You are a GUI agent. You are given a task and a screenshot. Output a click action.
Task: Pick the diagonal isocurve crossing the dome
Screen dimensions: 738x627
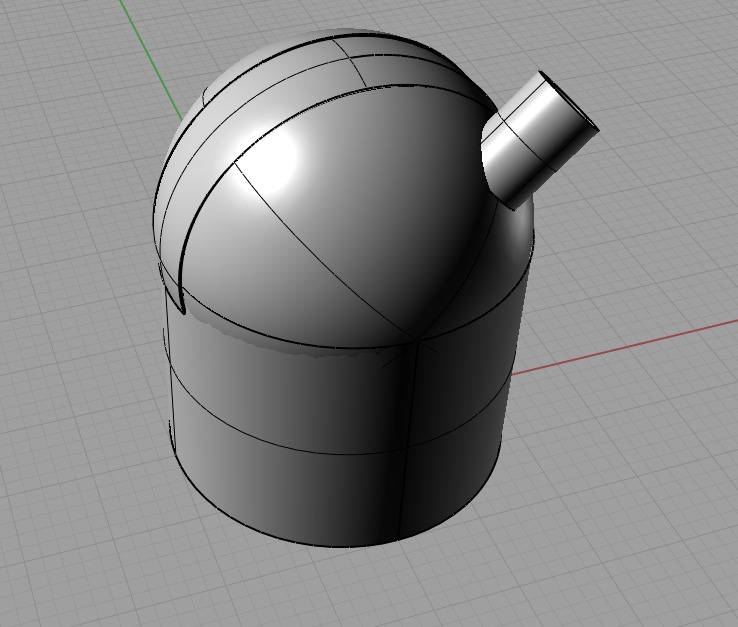(320, 251)
